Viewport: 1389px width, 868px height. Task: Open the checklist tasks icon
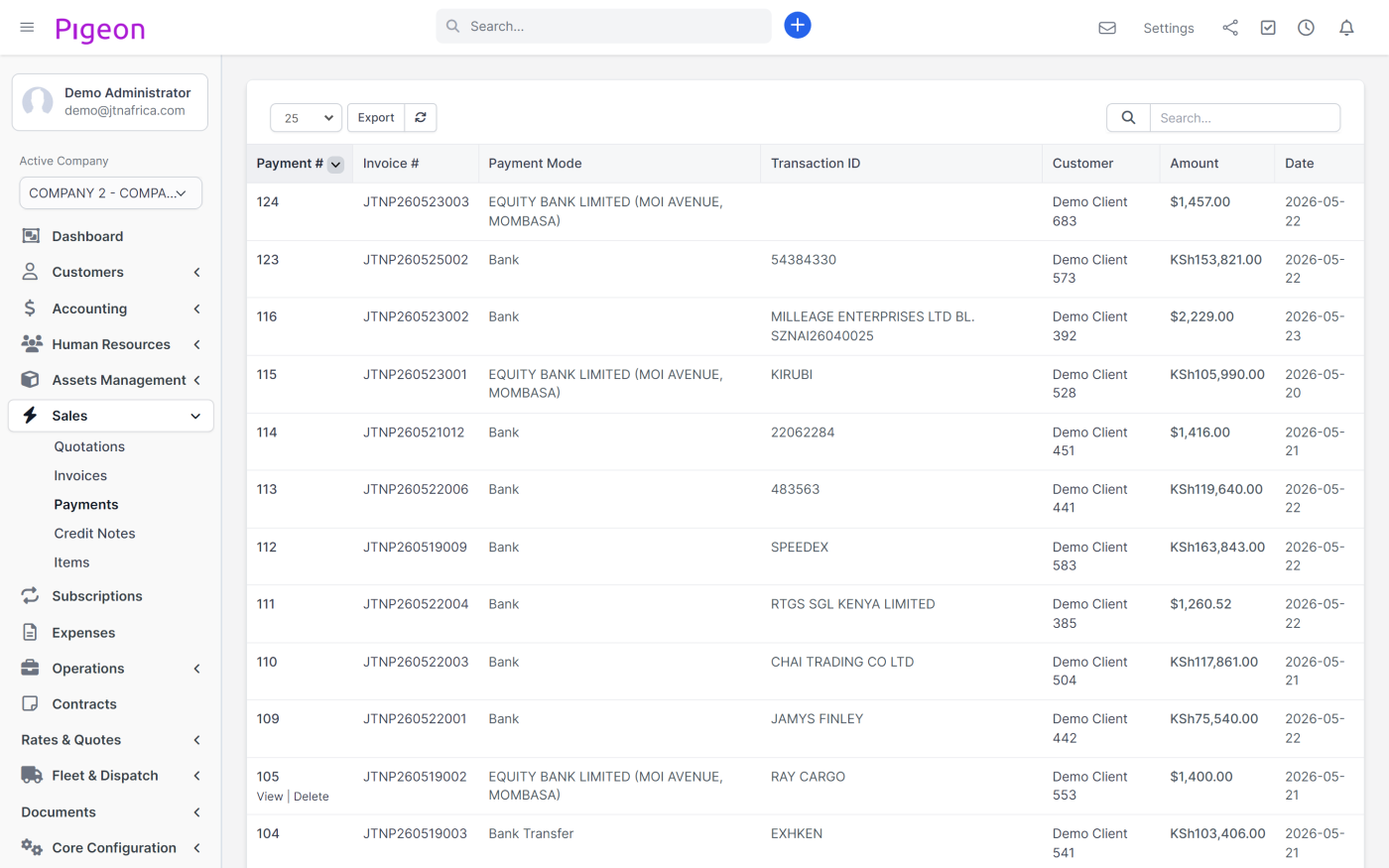tap(1268, 28)
